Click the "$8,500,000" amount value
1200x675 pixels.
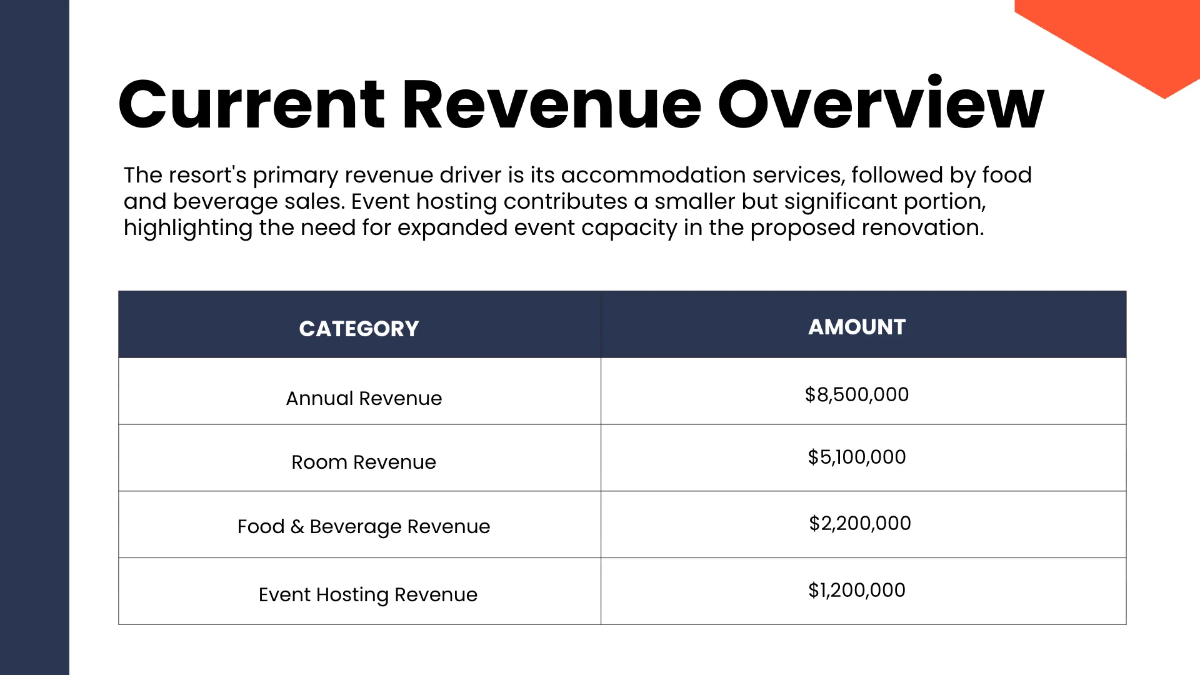click(857, 394)
